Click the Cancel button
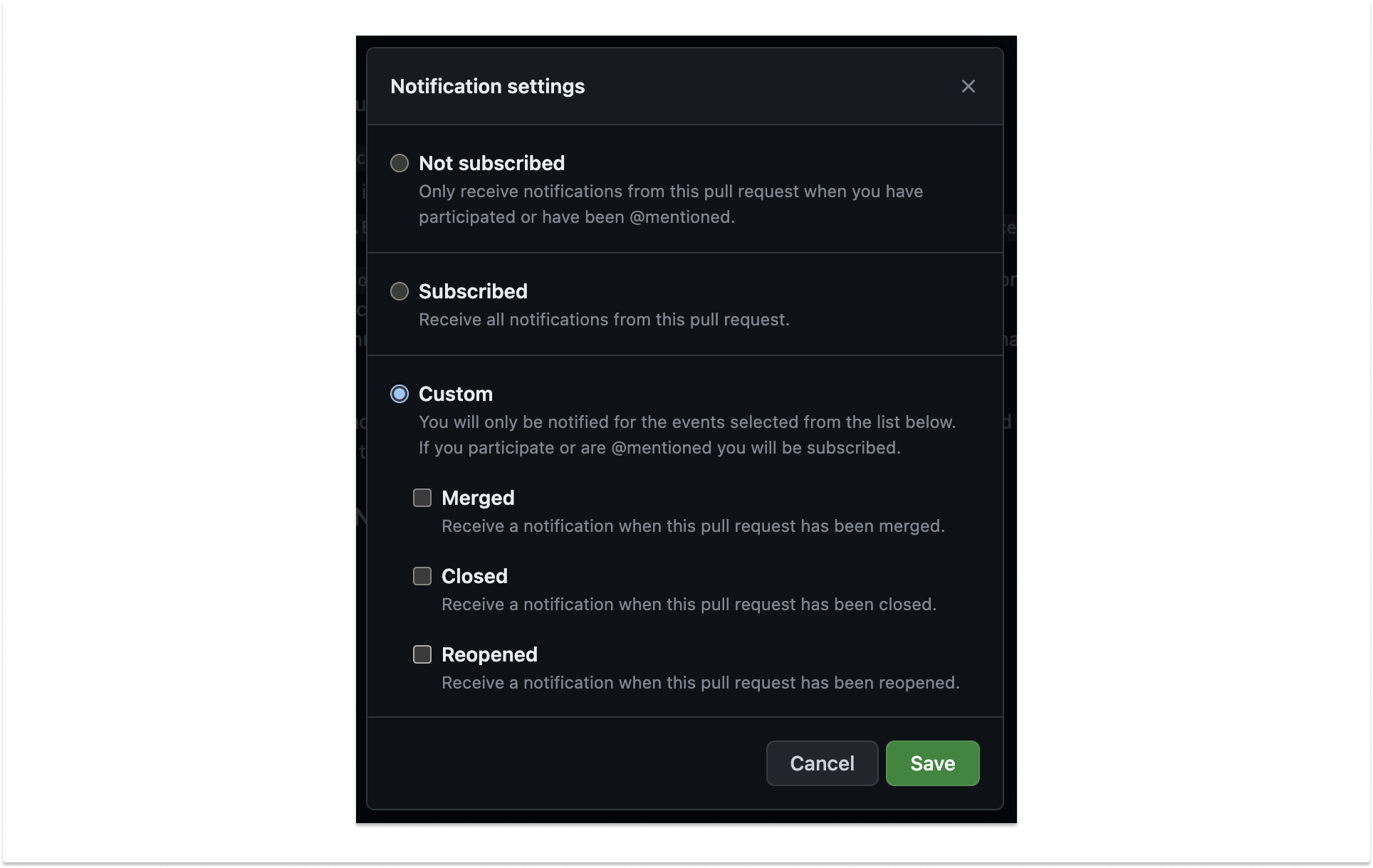 (821, 763)
